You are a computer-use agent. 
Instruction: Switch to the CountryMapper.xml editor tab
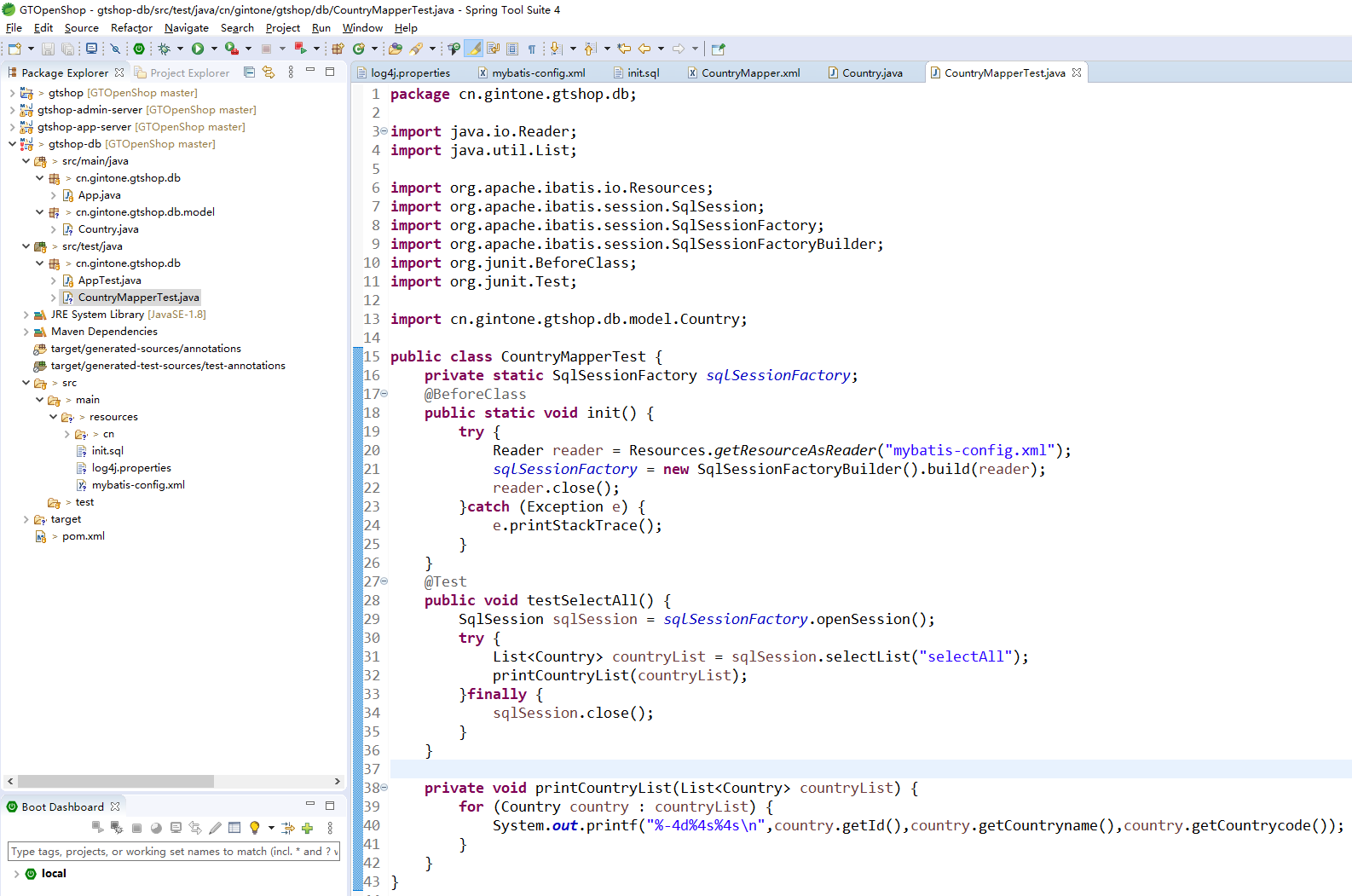pos(750,73)
